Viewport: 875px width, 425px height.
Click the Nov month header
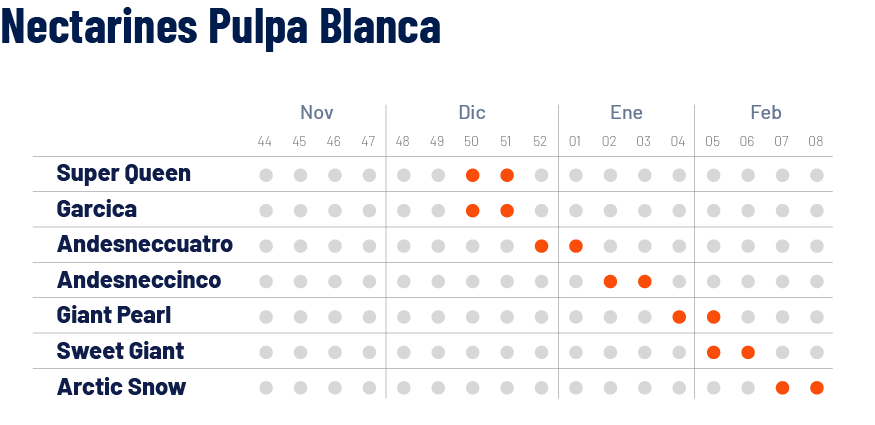pyautogui.click(x=317, y=113)
